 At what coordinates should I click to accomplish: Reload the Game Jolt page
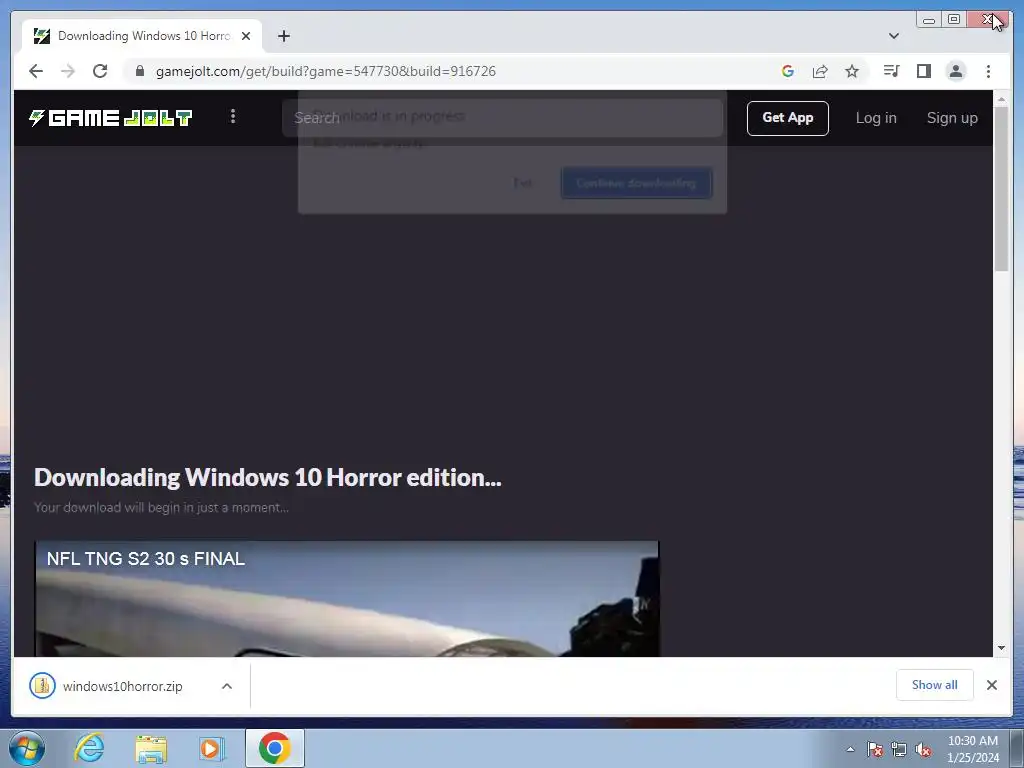point(100,71)
